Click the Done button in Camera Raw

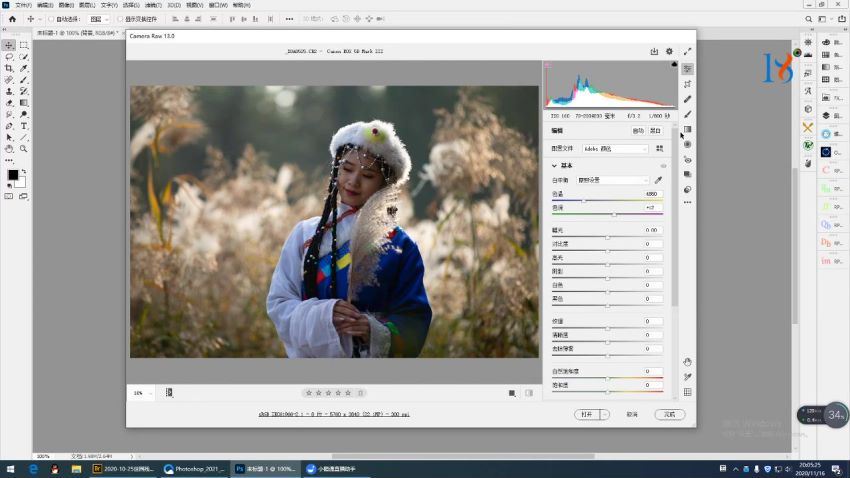[x=670, y=415]
